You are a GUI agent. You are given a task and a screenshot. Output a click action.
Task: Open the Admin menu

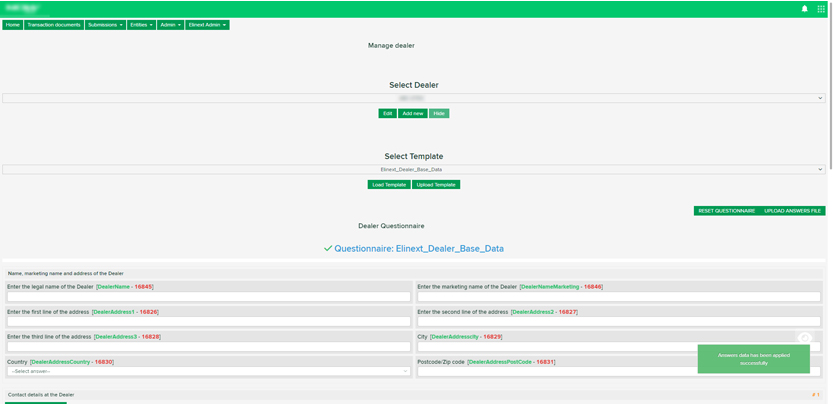click(170, 25)
